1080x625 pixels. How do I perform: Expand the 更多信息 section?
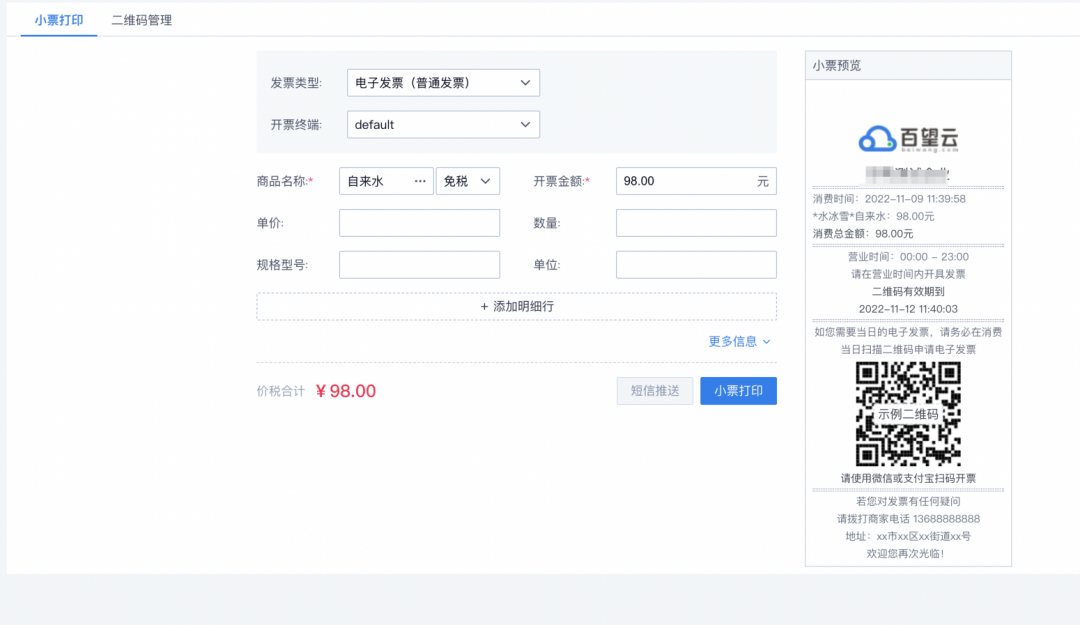(x=740, y=341)
